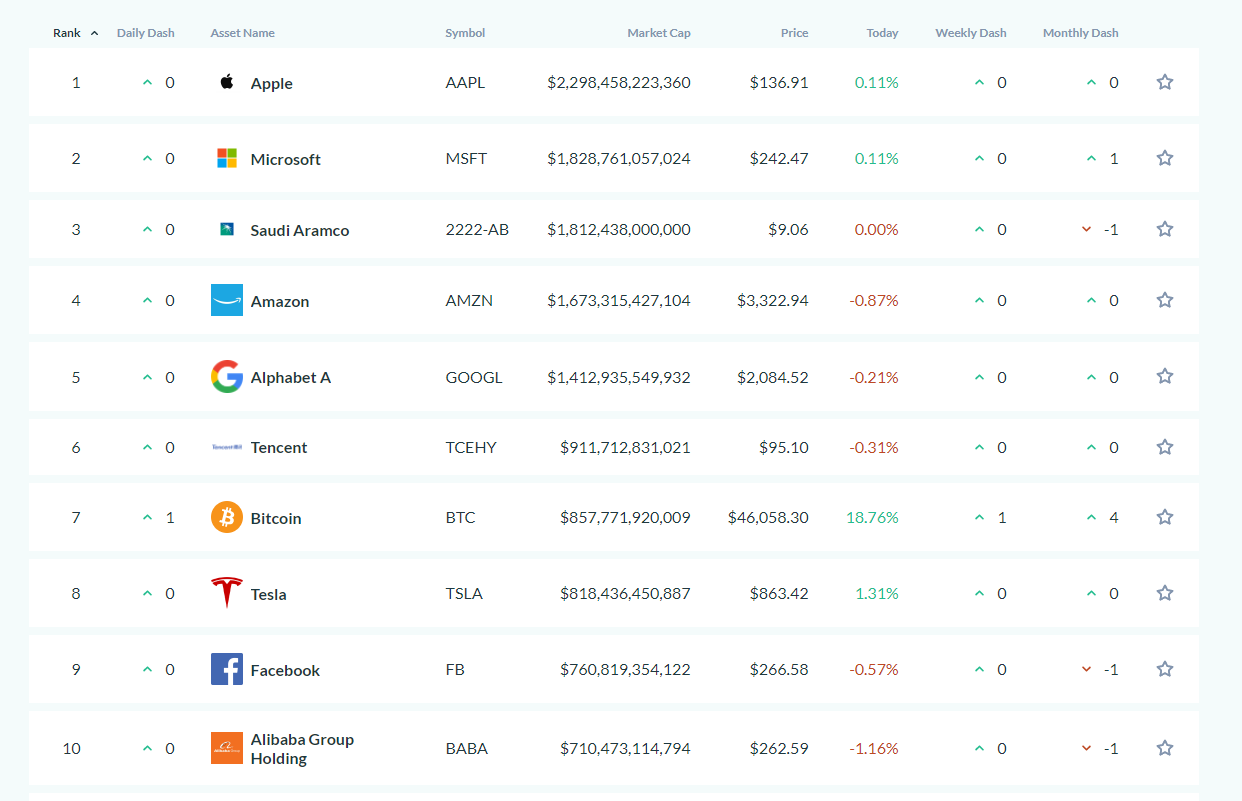Open the Bitcoin asset link

[x=276, y=518]
